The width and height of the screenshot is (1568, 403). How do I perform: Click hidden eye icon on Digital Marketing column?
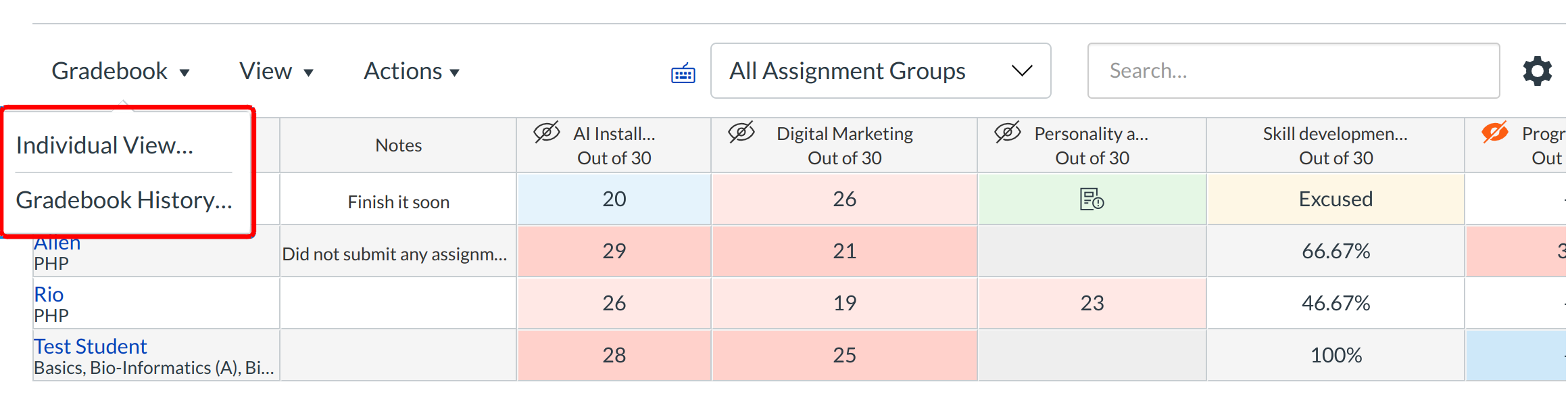click(741, 133)
